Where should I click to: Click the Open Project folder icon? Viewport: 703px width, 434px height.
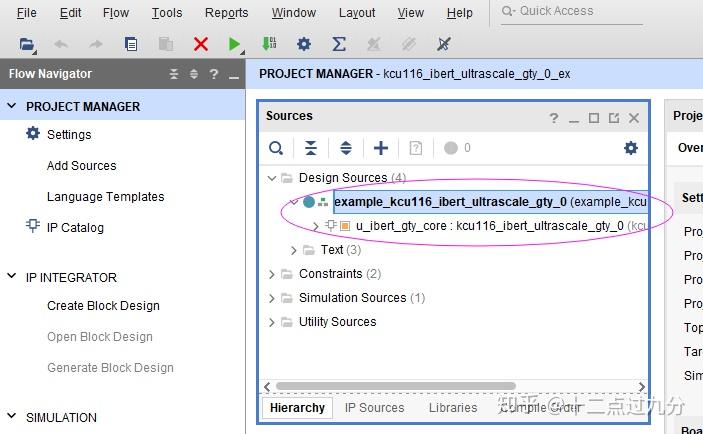pyautogui.click(x=27, y=44)
